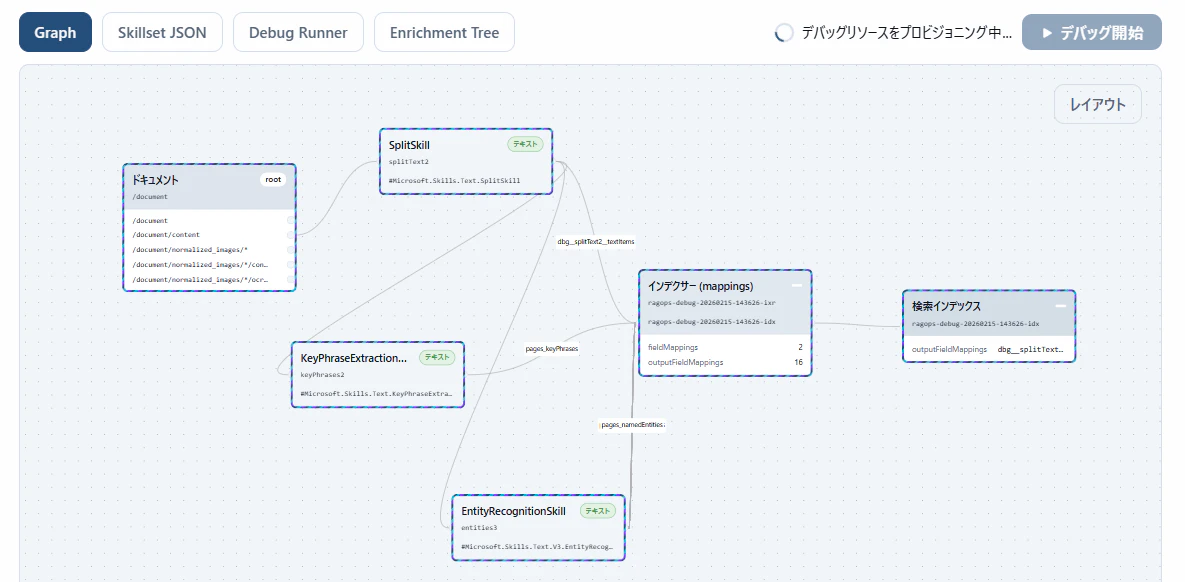Select the インデクサー (mappings) title
Viewport: 1185px width, 582px height.
tap(701, 286)
